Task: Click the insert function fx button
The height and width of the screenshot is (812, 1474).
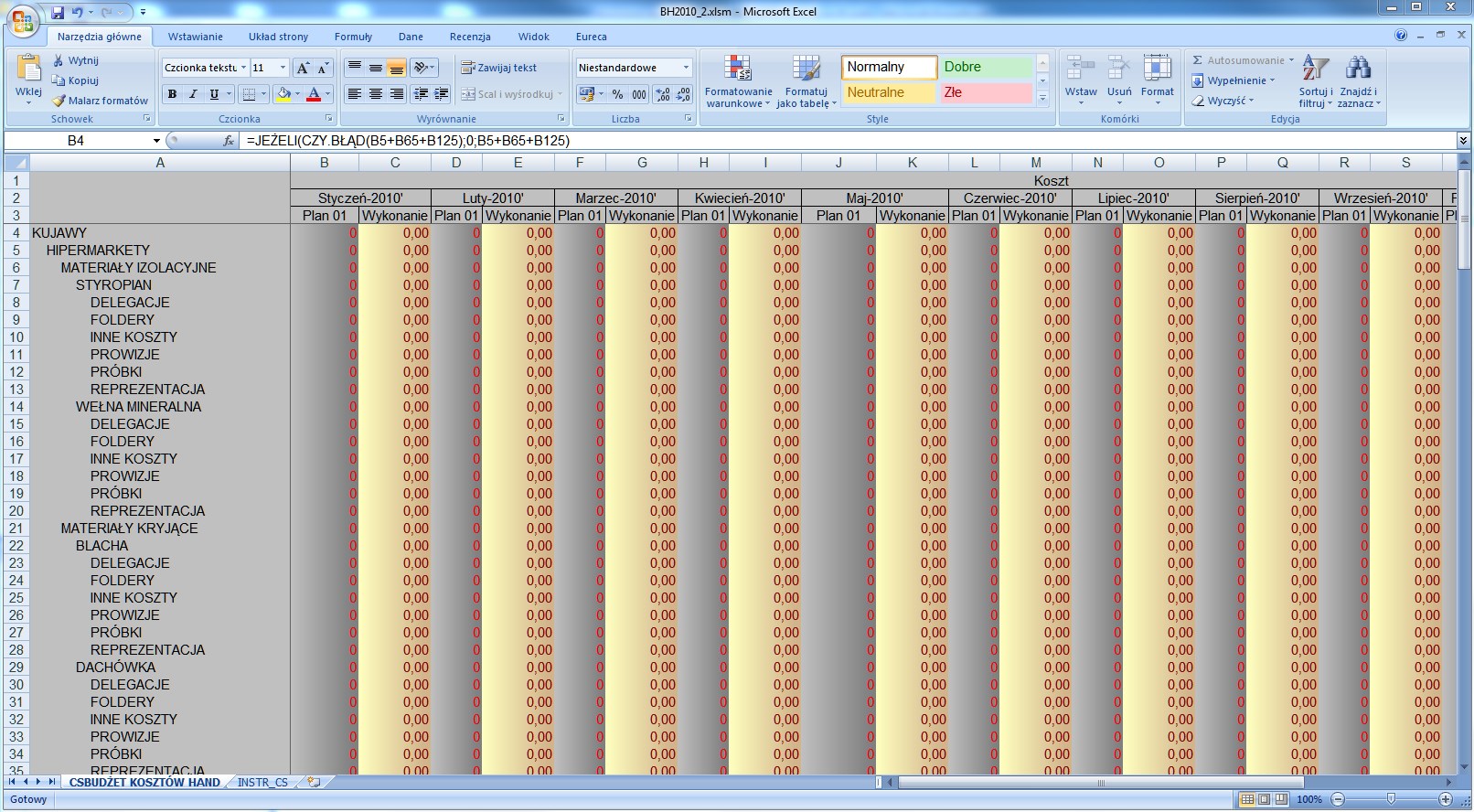Action: (229, 141)
